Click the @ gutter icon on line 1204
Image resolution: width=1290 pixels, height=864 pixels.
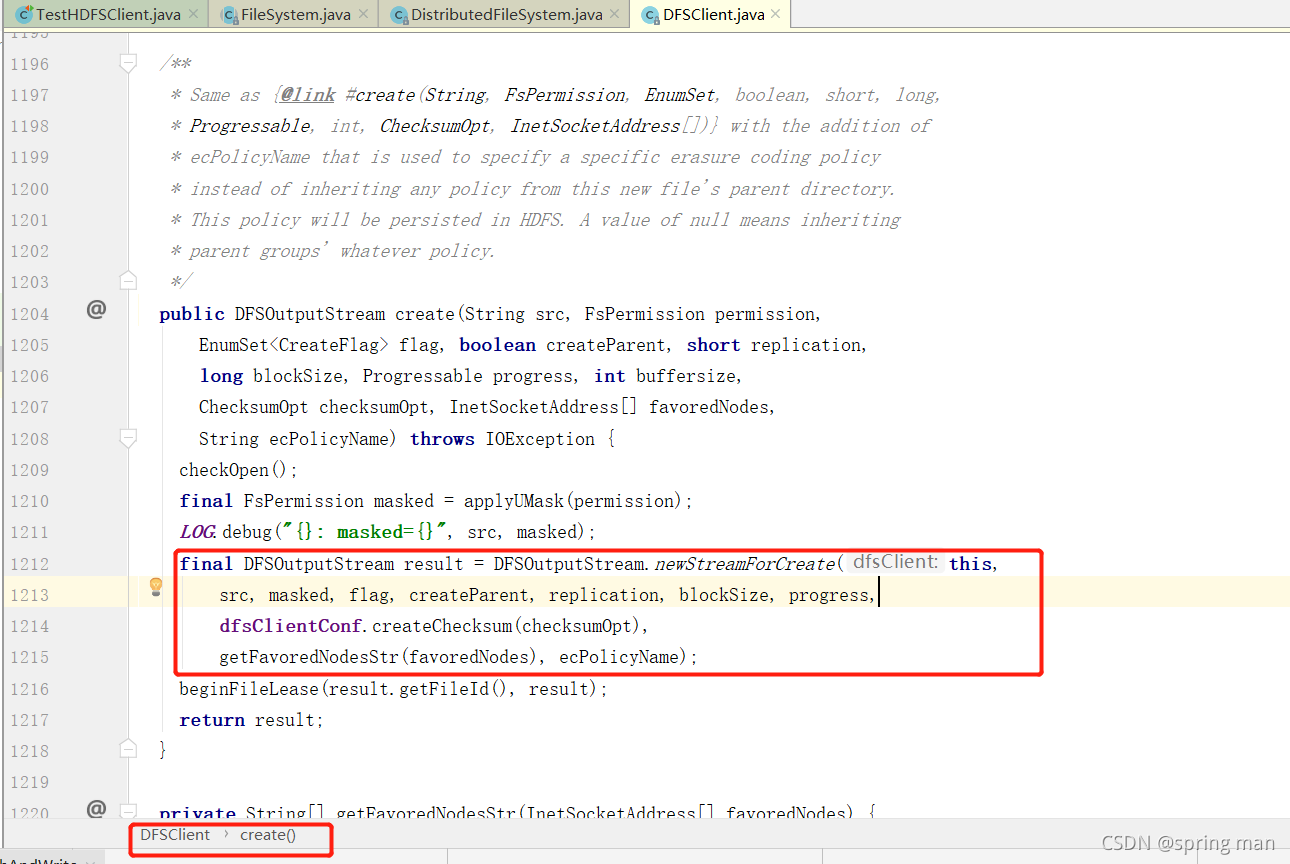tap(96, 310)
